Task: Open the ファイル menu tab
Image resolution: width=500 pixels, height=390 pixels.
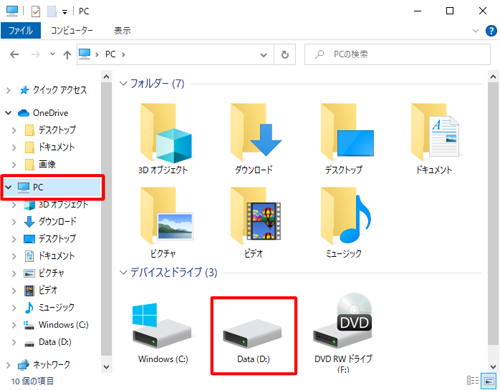Action: (x=21, y=31)
